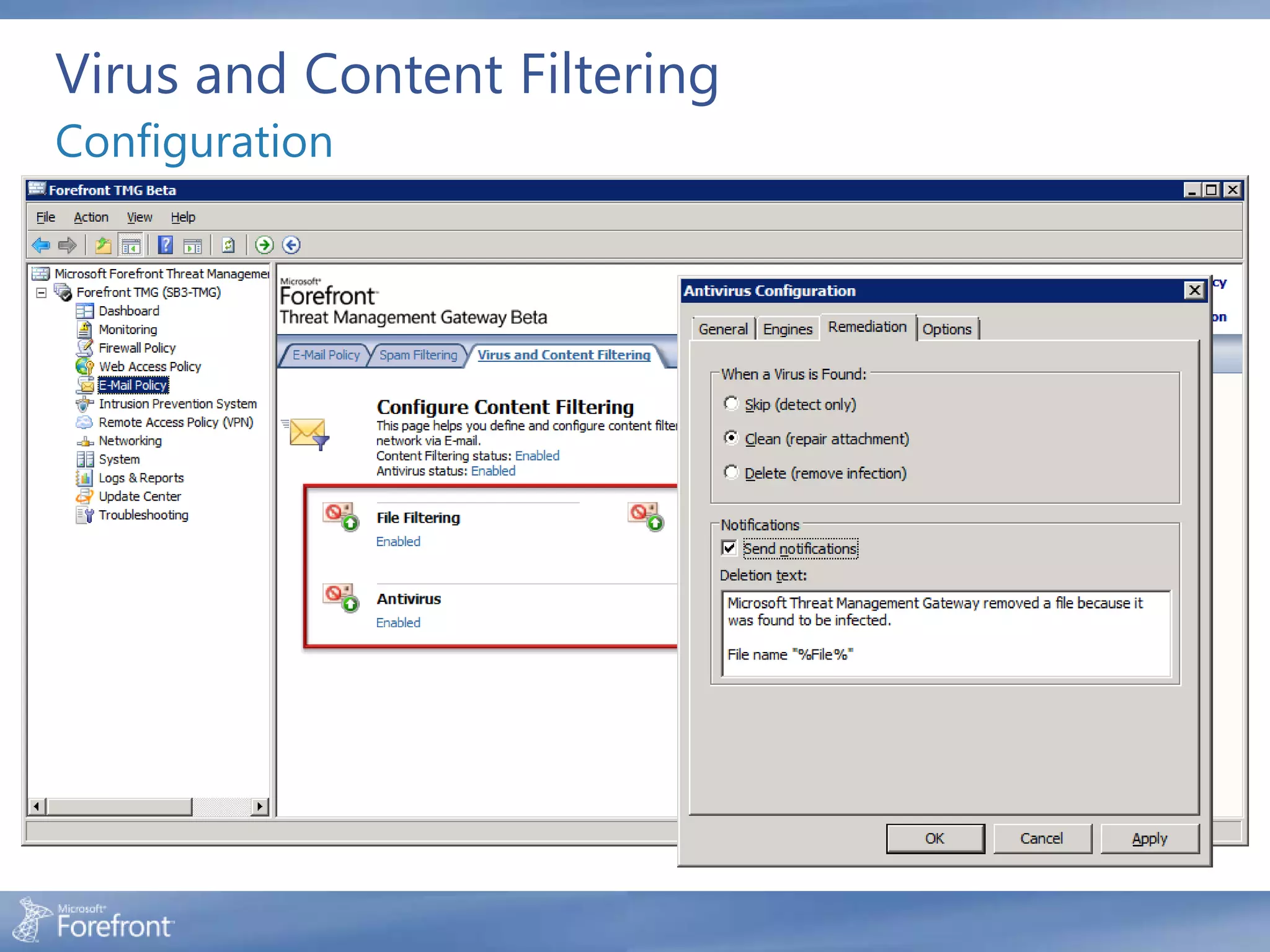Image resolution: width=1270 pixels, height=952 pixels.
Task: Click the green circled right-arrow toolbar icon
Action: 264,245
